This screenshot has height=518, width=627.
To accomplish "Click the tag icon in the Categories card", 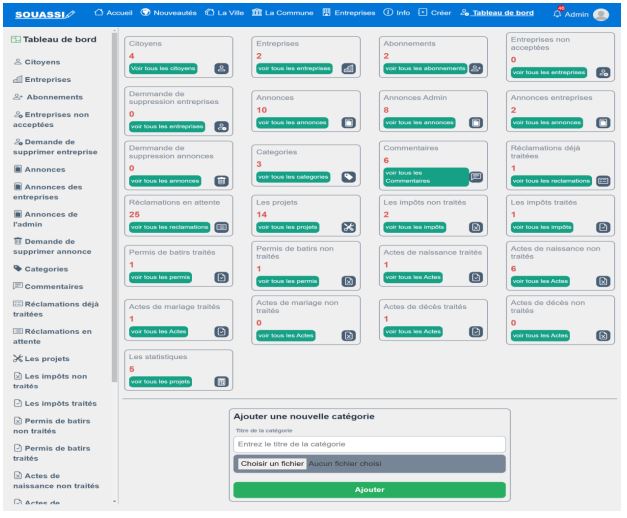I will pyautogui.click(x=348, y=176).
